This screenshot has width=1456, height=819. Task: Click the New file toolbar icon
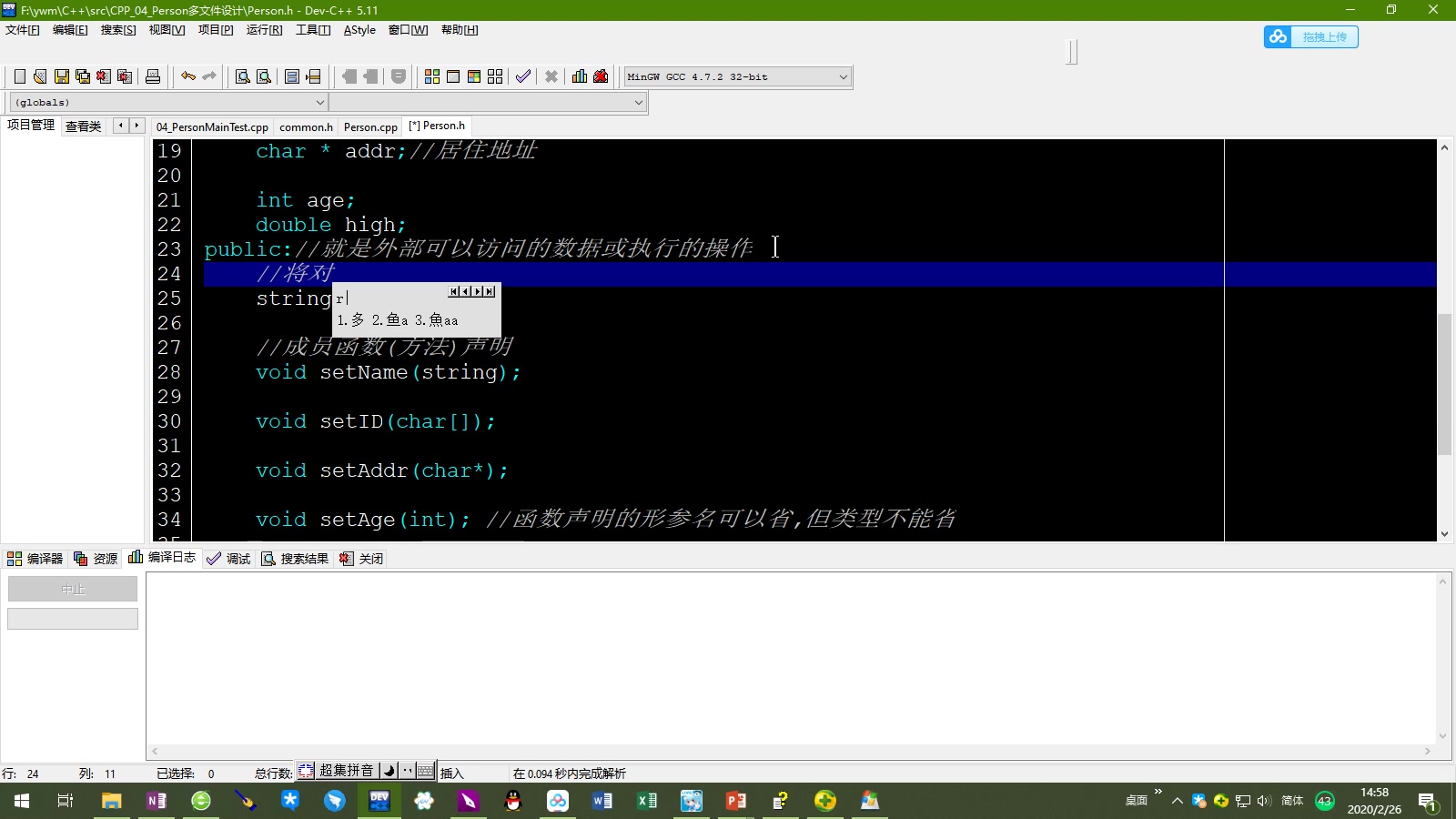point(19,76)
